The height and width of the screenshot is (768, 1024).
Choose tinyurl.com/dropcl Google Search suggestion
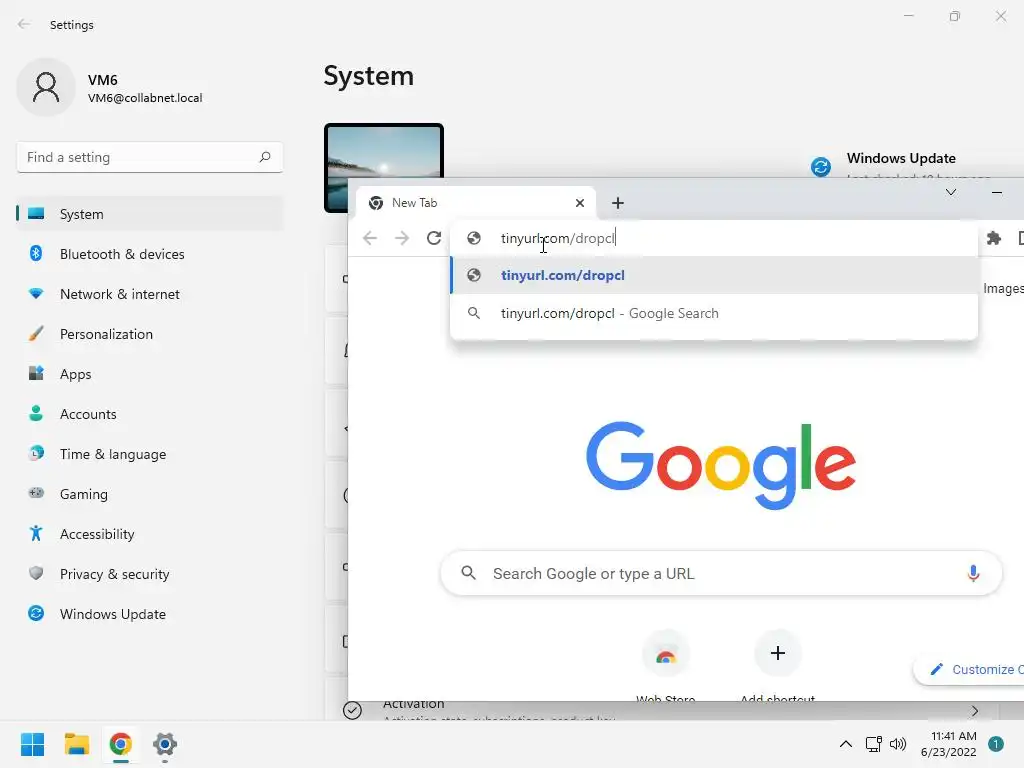(714, 313)
